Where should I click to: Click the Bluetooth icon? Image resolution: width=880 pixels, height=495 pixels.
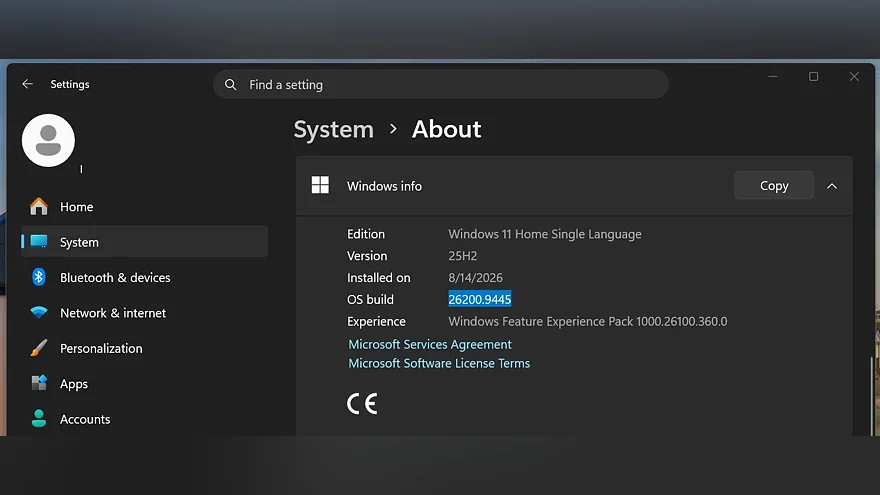click(x=39, y=277)
